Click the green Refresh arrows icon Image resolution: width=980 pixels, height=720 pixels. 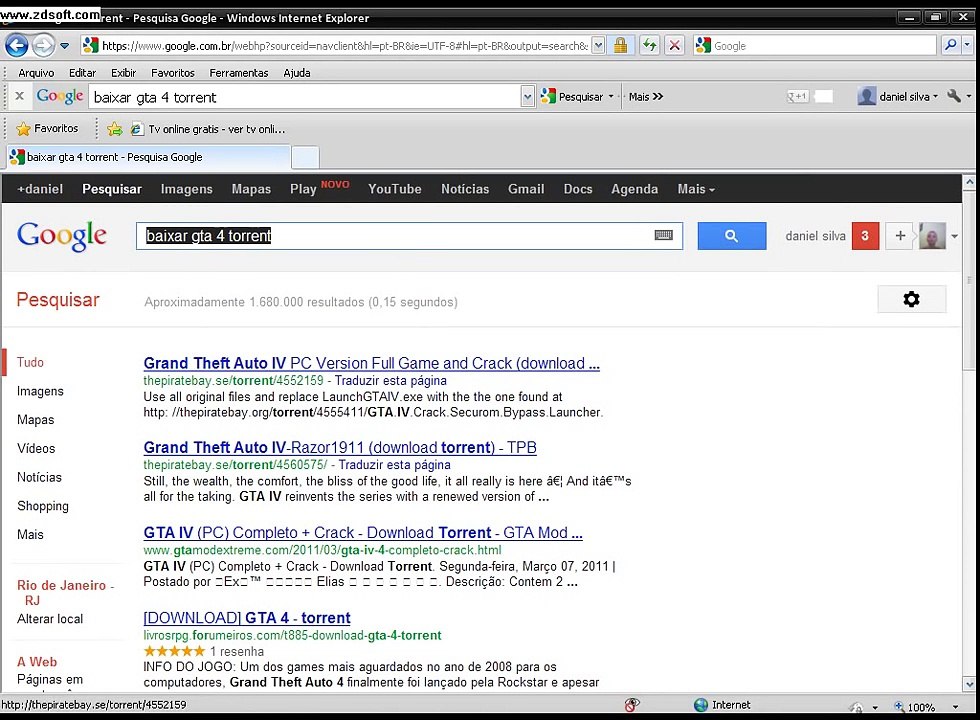pyautogui.click(x=650, y=45)
